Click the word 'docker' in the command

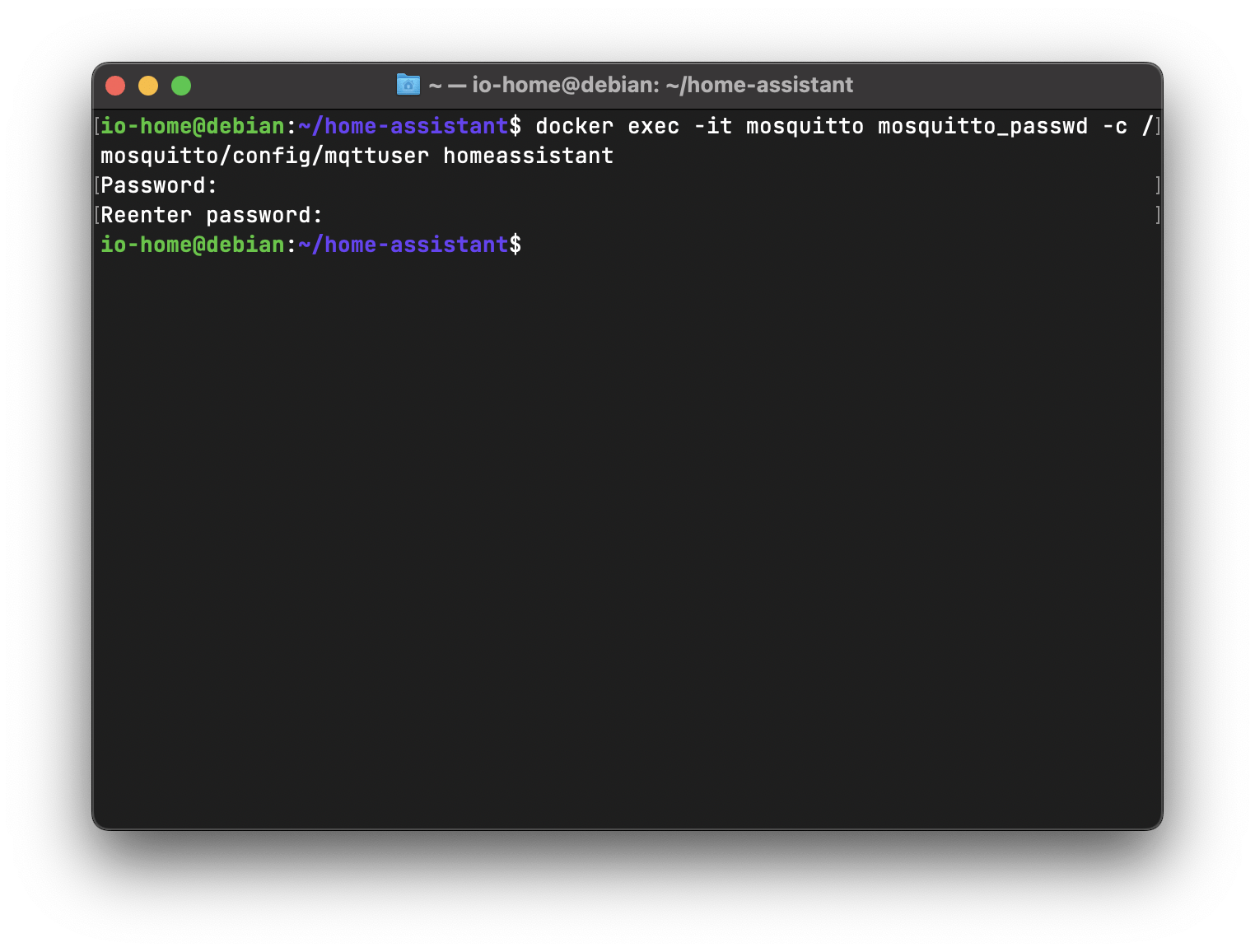pyautogui.click(x=574, y=126)
